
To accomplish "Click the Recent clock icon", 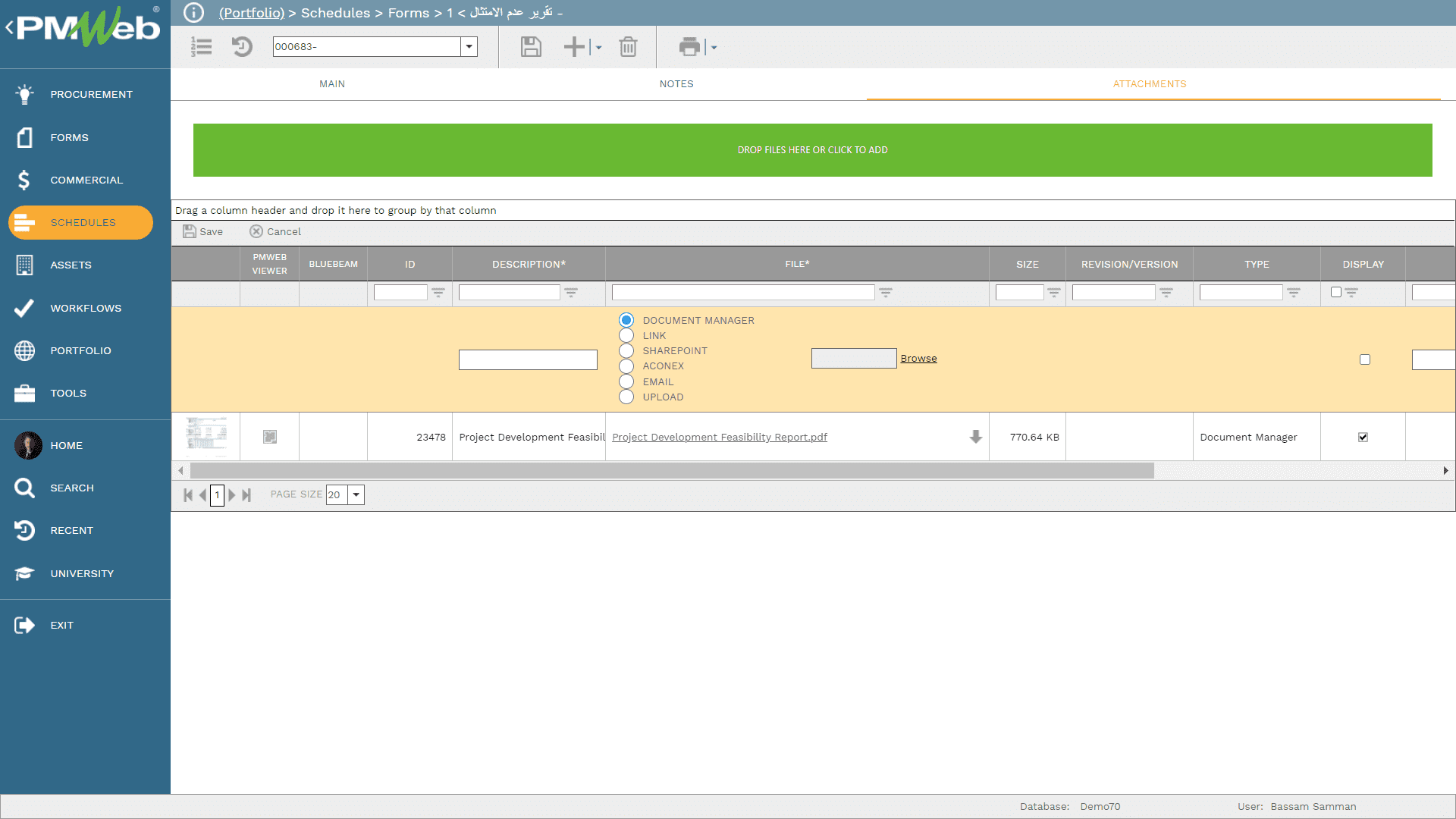I will (24, 530).
